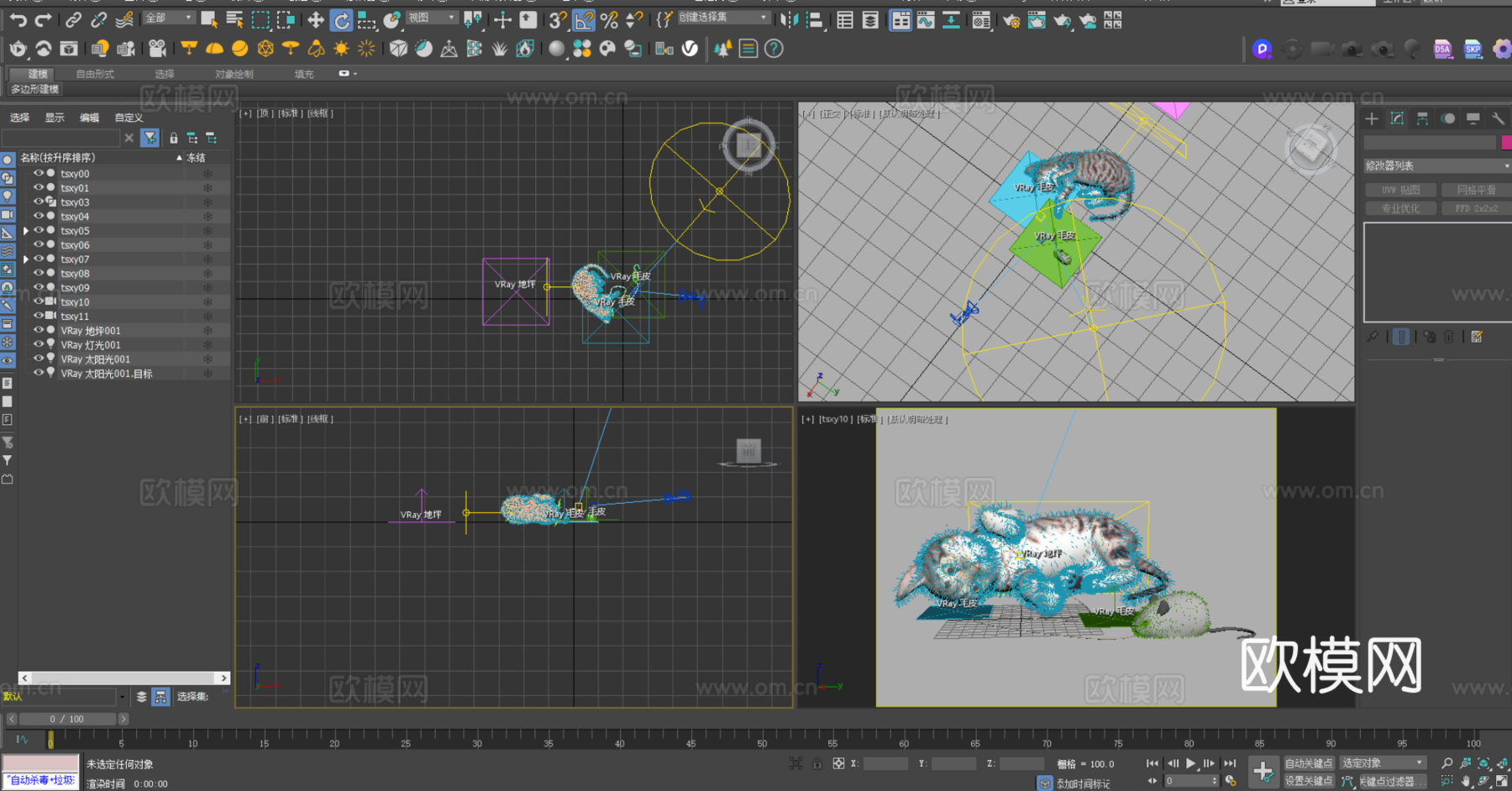The height and width of the screenshot is (791, 1512).
Task: Click the V-Ray sphere light icon
Action: tap(239, 49)
